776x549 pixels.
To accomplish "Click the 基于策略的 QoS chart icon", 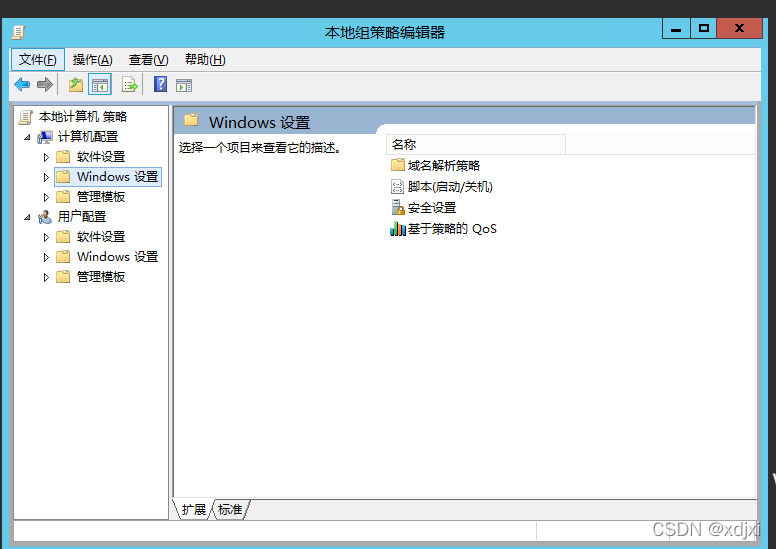I will [x=398, y=228].
